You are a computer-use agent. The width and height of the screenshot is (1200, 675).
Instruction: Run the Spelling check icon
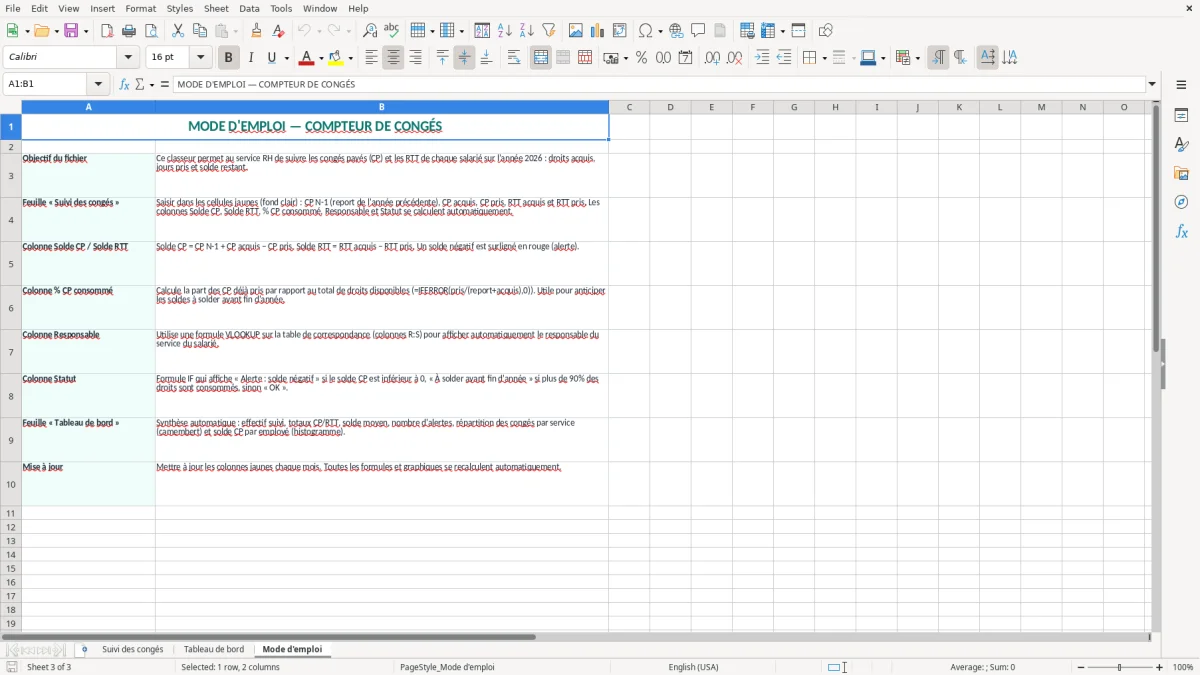tap(392, 31)
